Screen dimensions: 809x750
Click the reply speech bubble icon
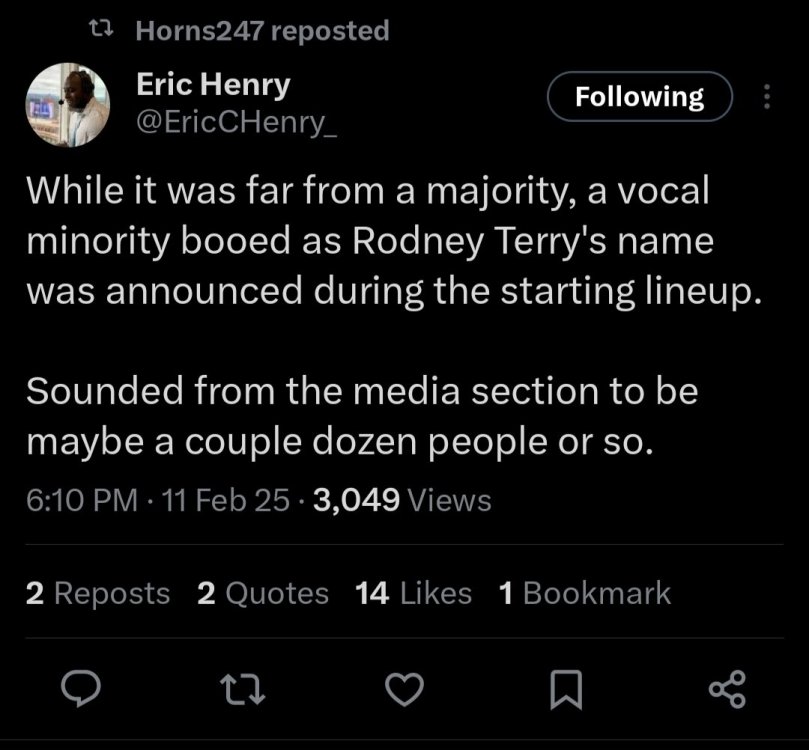[x=79, y=689]
